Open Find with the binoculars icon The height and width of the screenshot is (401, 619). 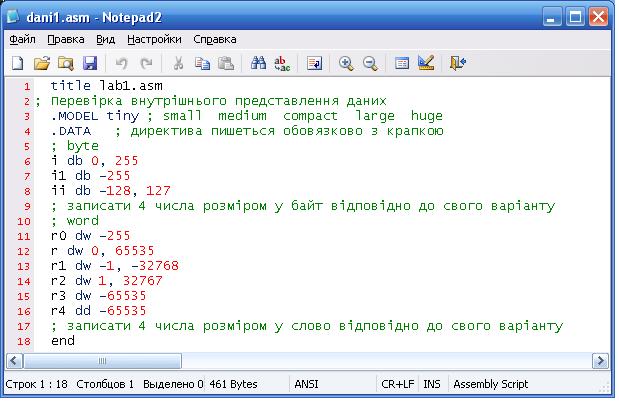tap(258, 63)
